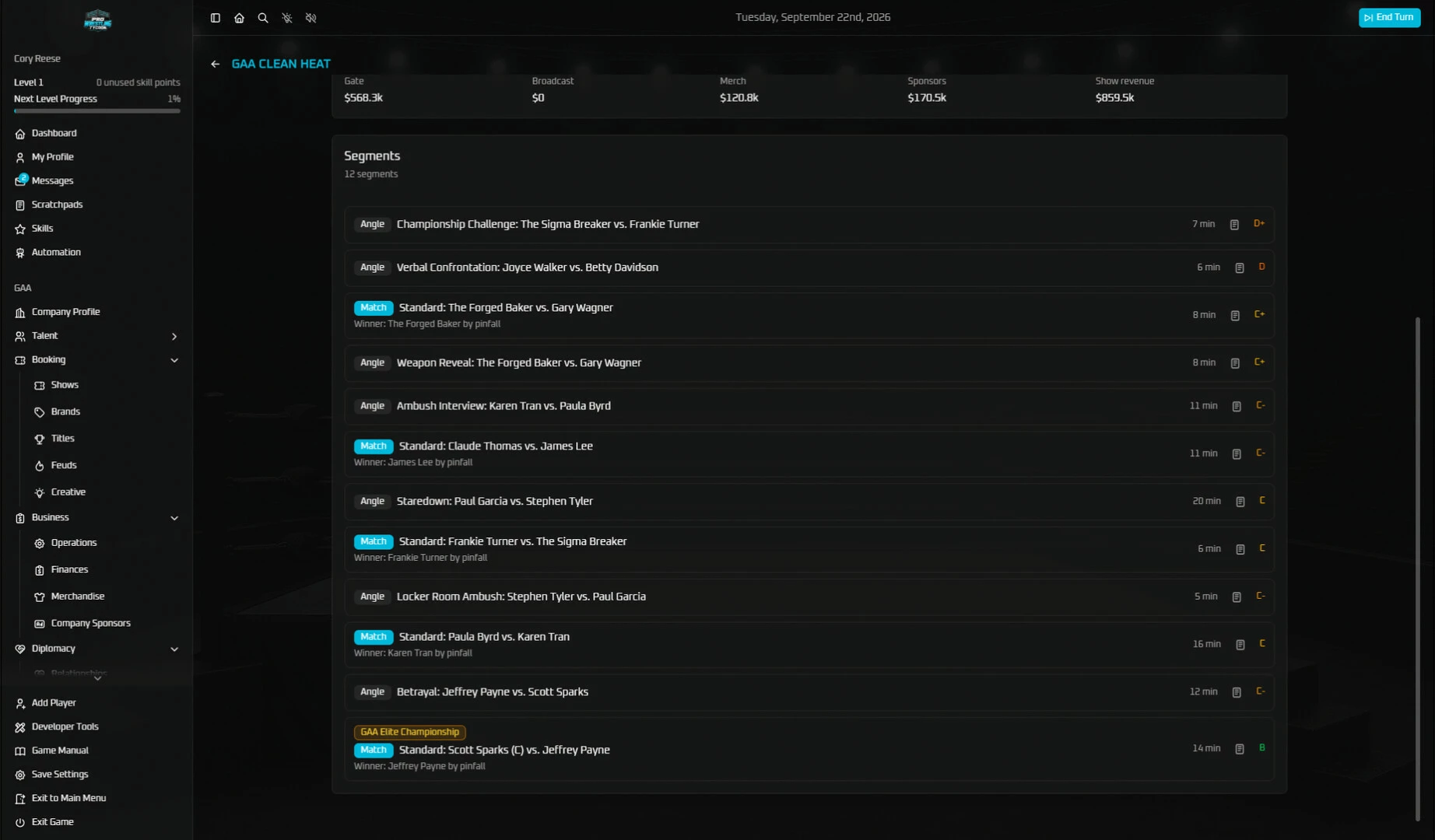Open the home icon in top toolbar
Image resolution: width=1435 pixels, height=840 pixels.
tap(239, 18)
